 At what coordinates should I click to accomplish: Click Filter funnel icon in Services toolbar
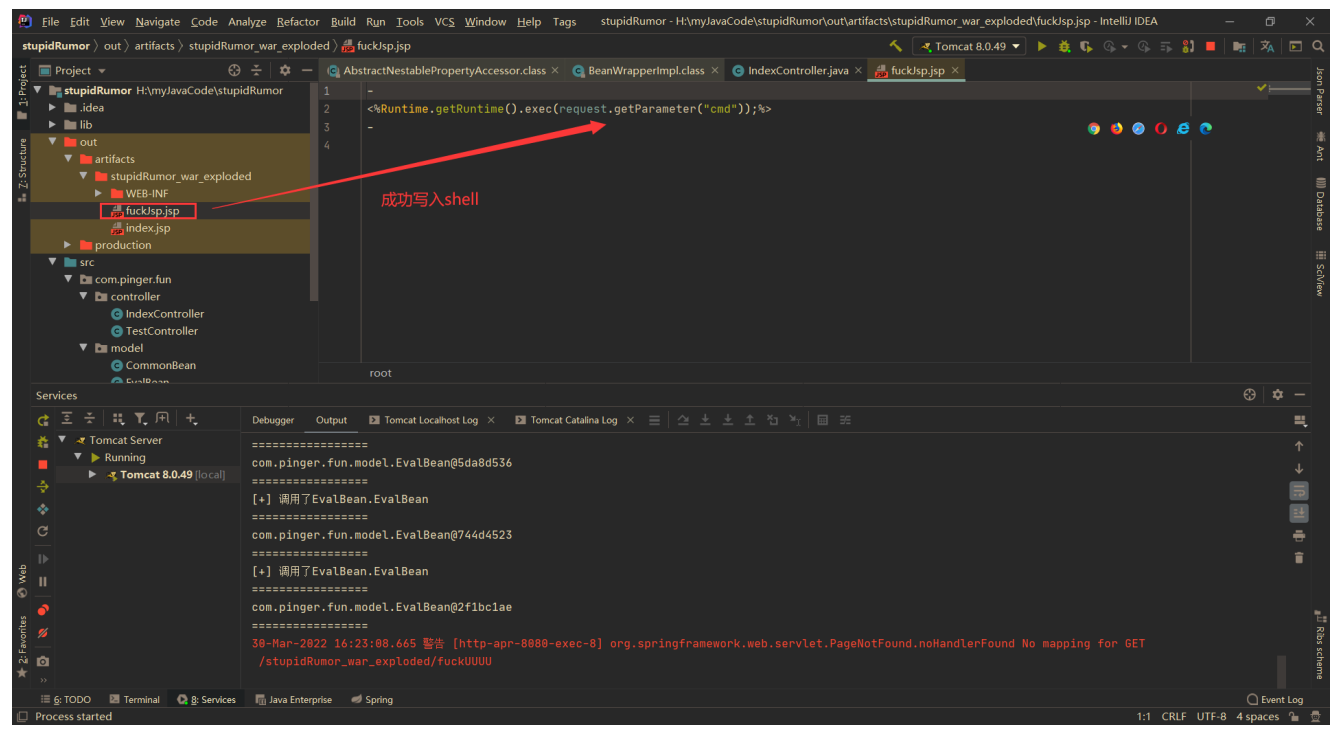click(141, 419)
